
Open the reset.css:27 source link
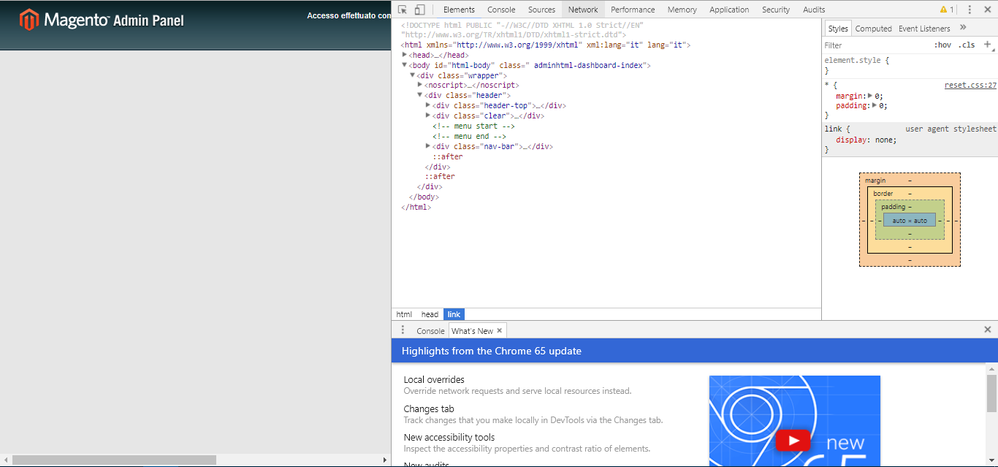(970, 86)
